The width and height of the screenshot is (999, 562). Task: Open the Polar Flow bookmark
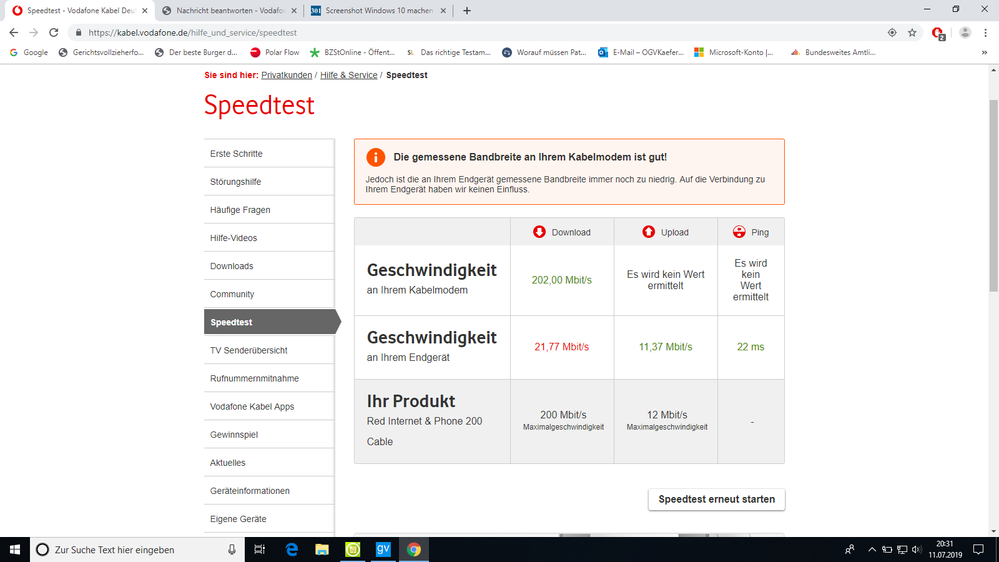274,52
